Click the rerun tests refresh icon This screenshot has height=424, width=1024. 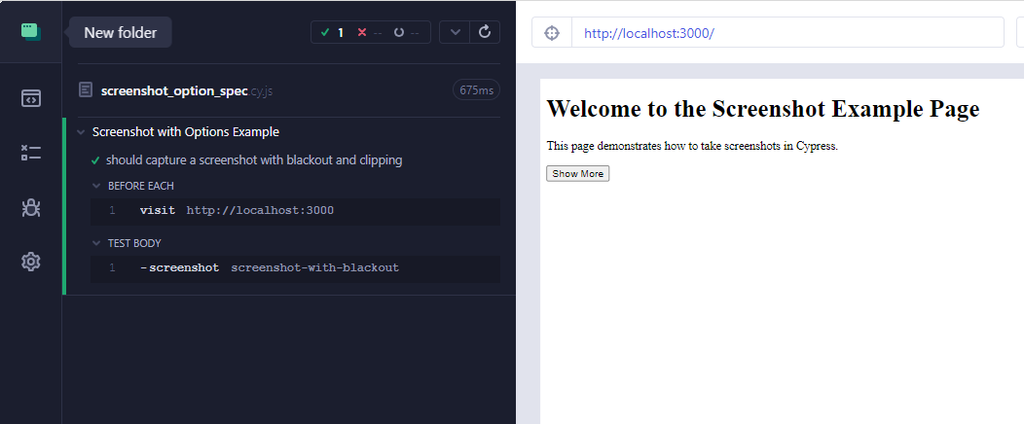[x=485, y=32]
